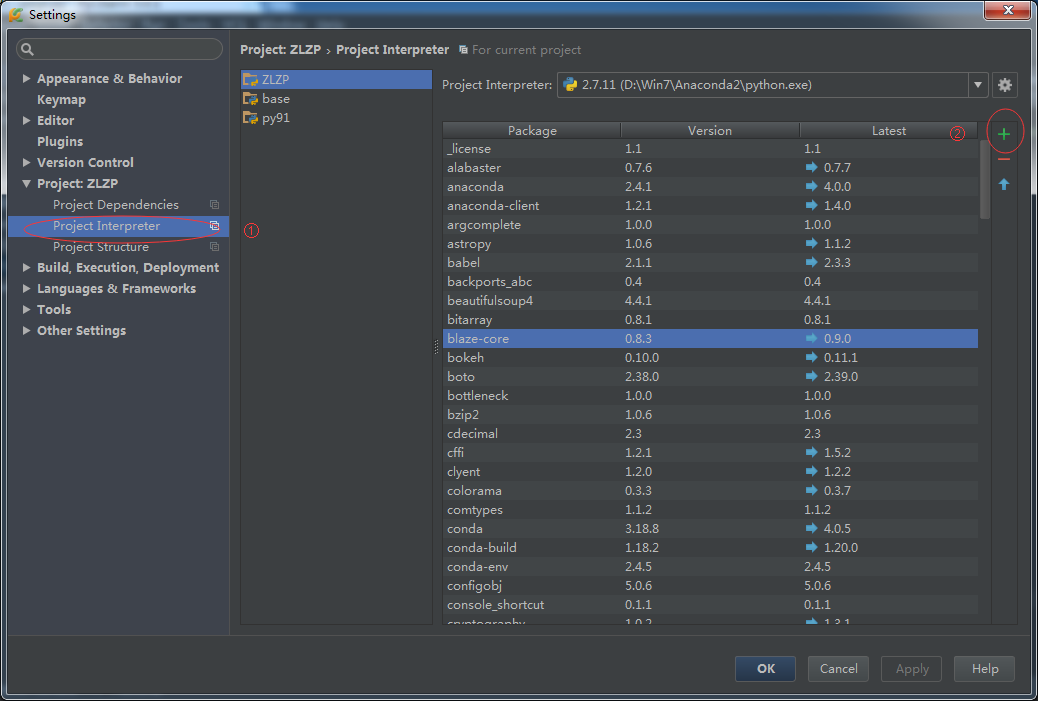
Task: Expand Build, Execution, Deployment section
Action: [x=26, y=267]
